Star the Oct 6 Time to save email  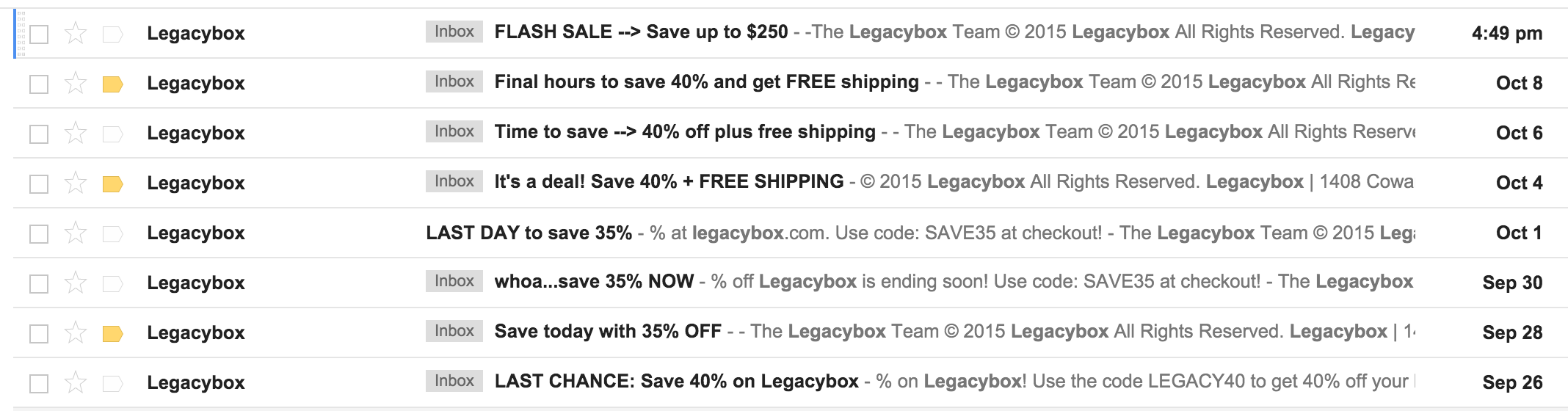[76, 133]
